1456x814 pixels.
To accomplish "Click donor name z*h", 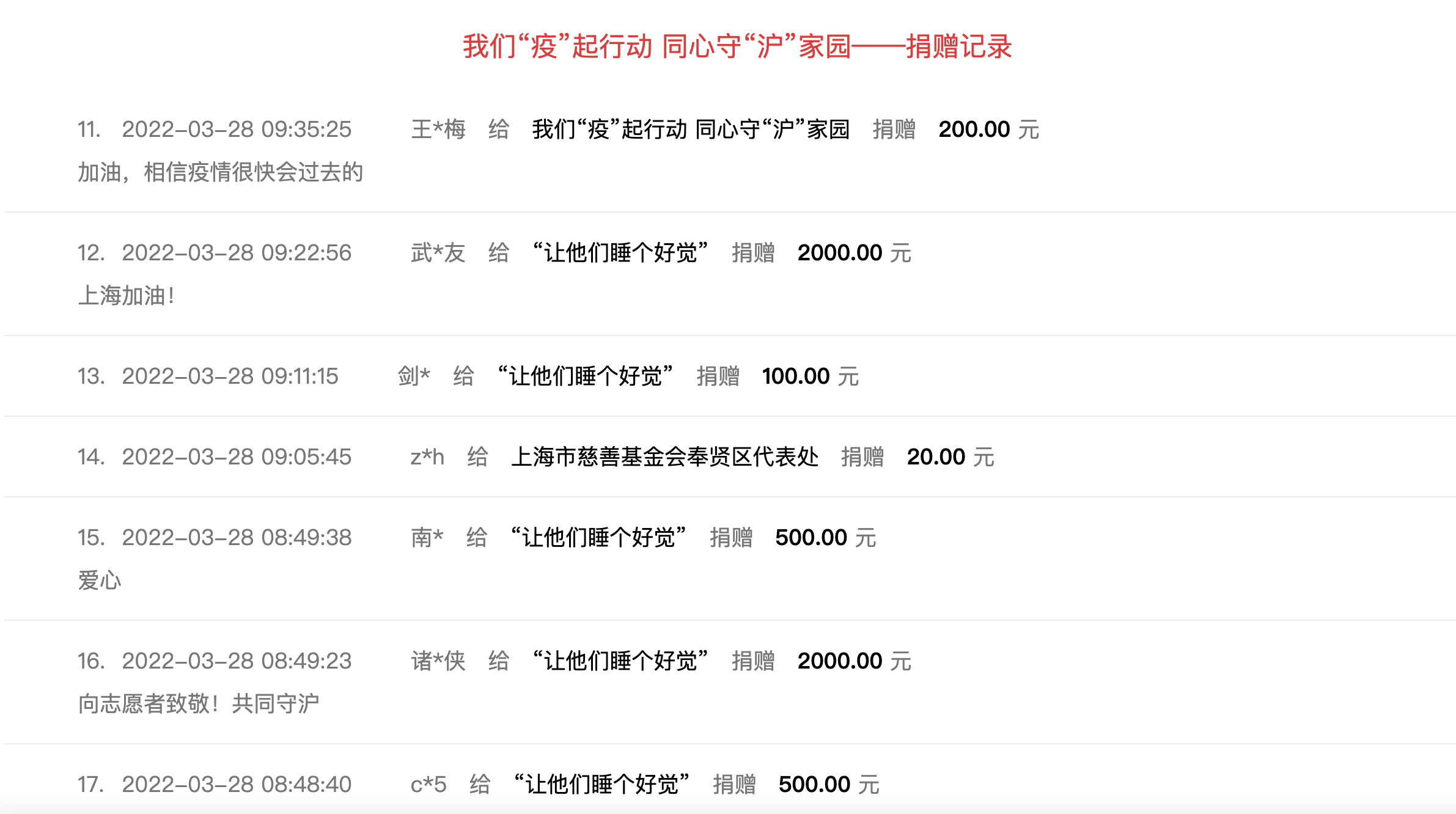I will click(x=427, y=457).
